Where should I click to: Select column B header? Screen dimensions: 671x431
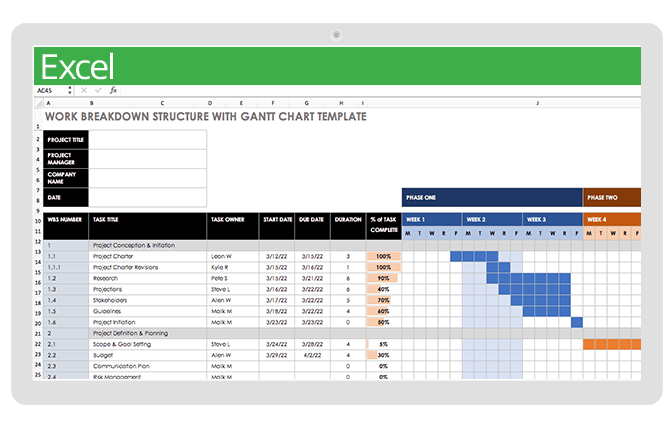point(91,103)
